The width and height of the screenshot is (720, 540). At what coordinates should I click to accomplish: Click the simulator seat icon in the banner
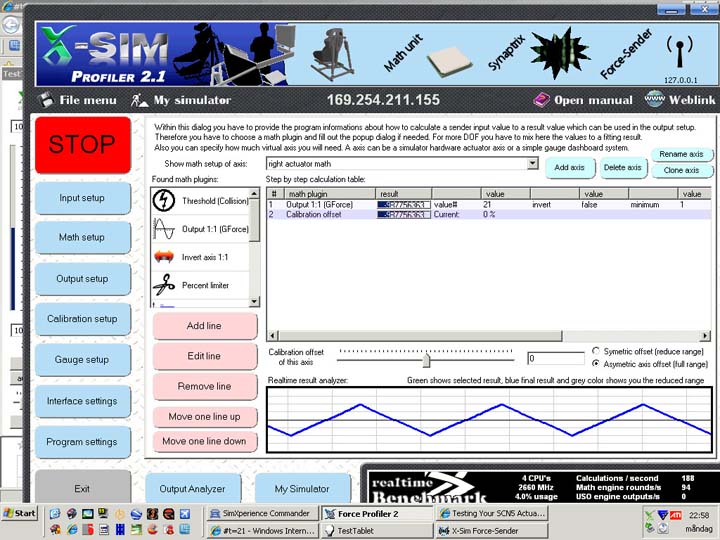tap(333, 54)
